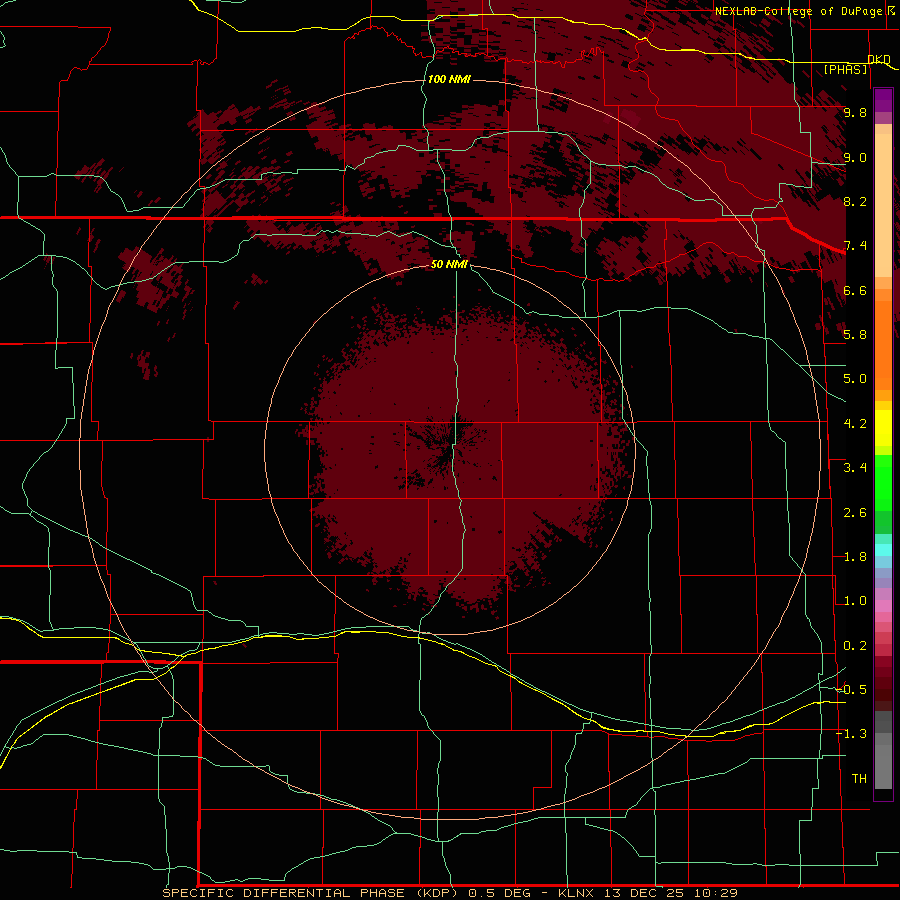Click the 5.0 value on color scale
Image resolution: width=900 pixels, height=900 pixels.
click(855, 379)
